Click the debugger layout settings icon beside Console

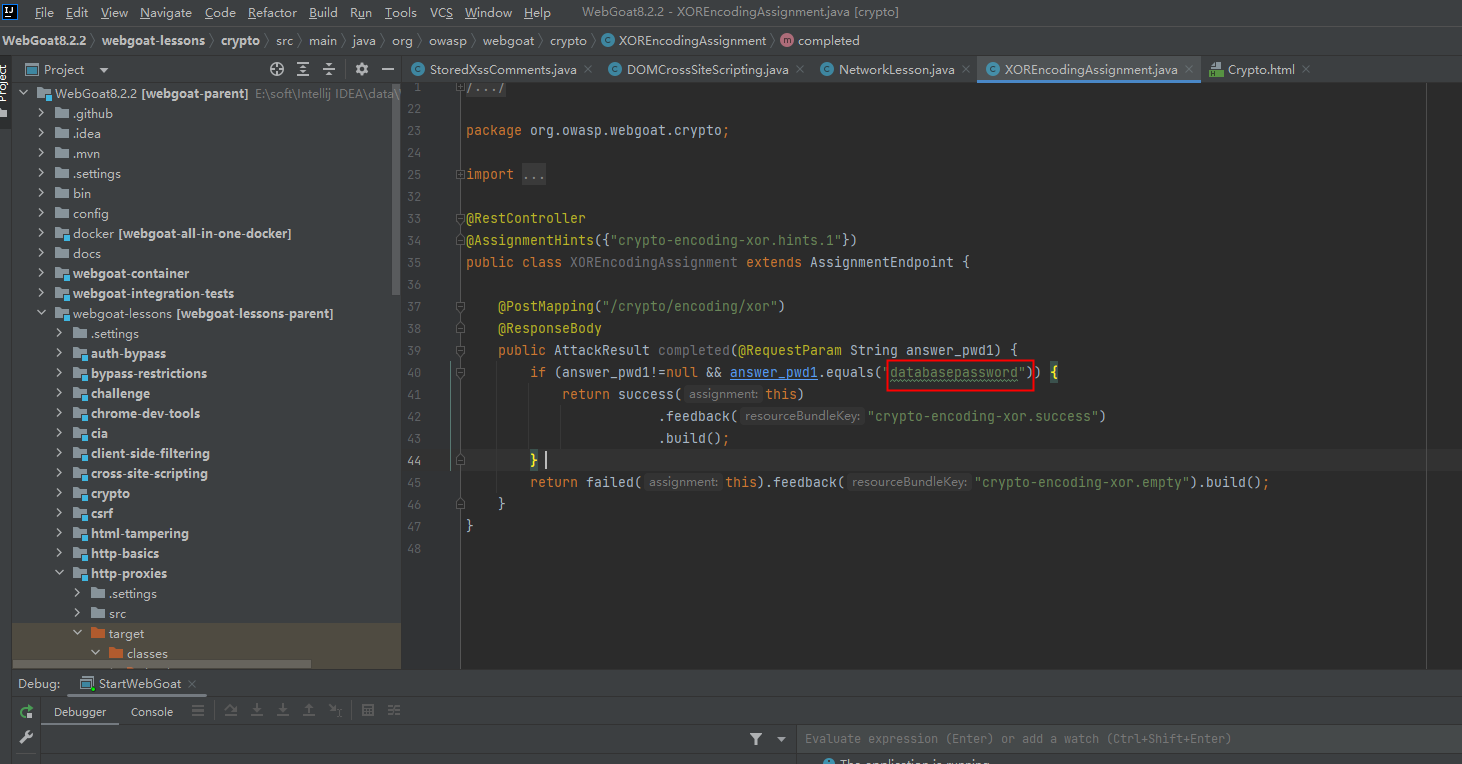[x=198, y=710]
